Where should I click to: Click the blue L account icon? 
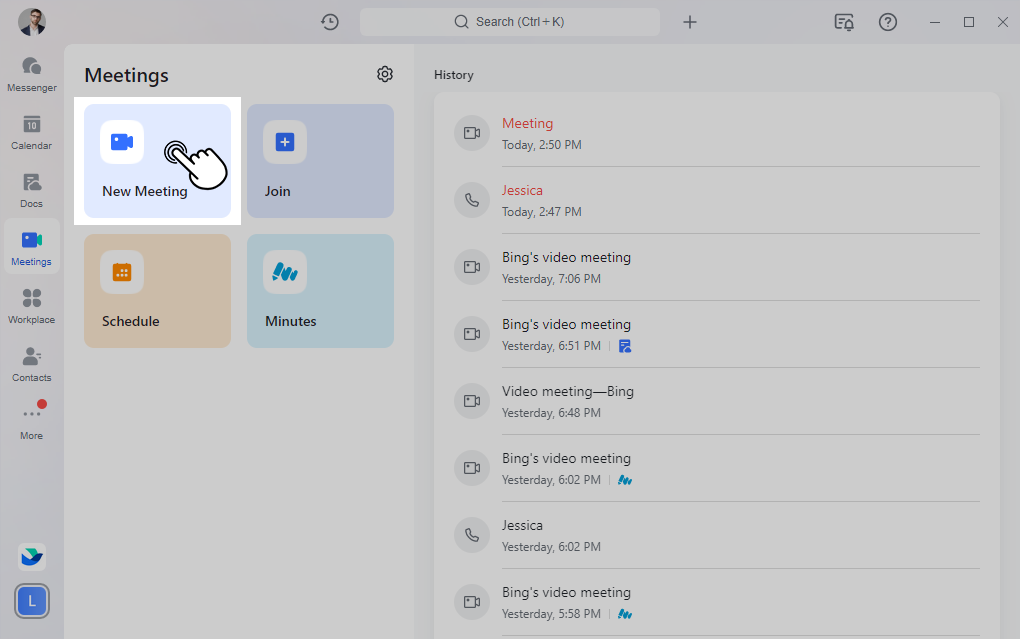pyautogui.click(x=32, y=601)
